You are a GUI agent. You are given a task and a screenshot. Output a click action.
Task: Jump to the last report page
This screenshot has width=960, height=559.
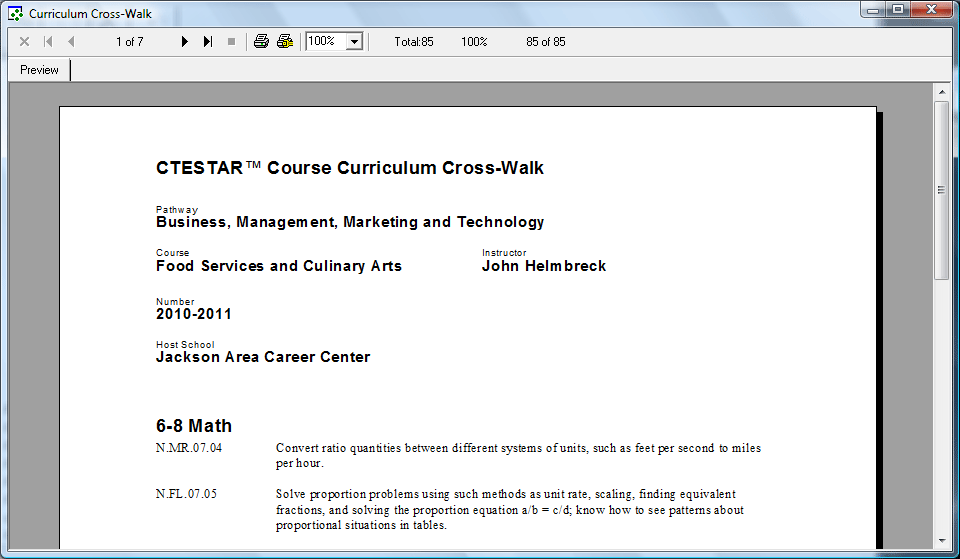tap(207, 42)
